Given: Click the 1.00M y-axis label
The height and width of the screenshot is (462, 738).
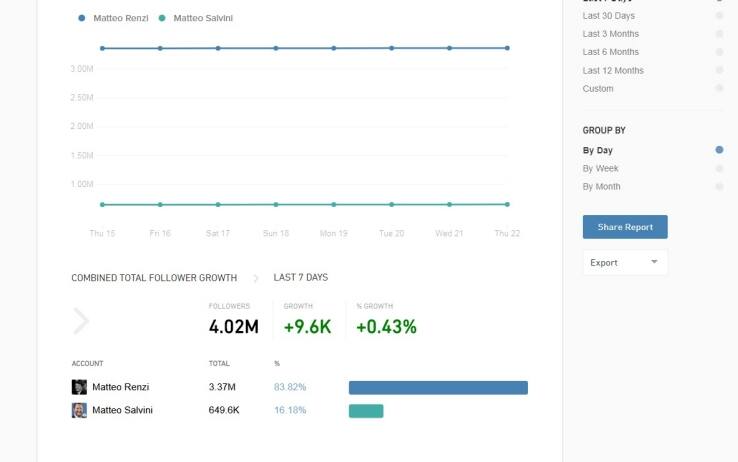Looking at the screenshot, I should (82, 184).
